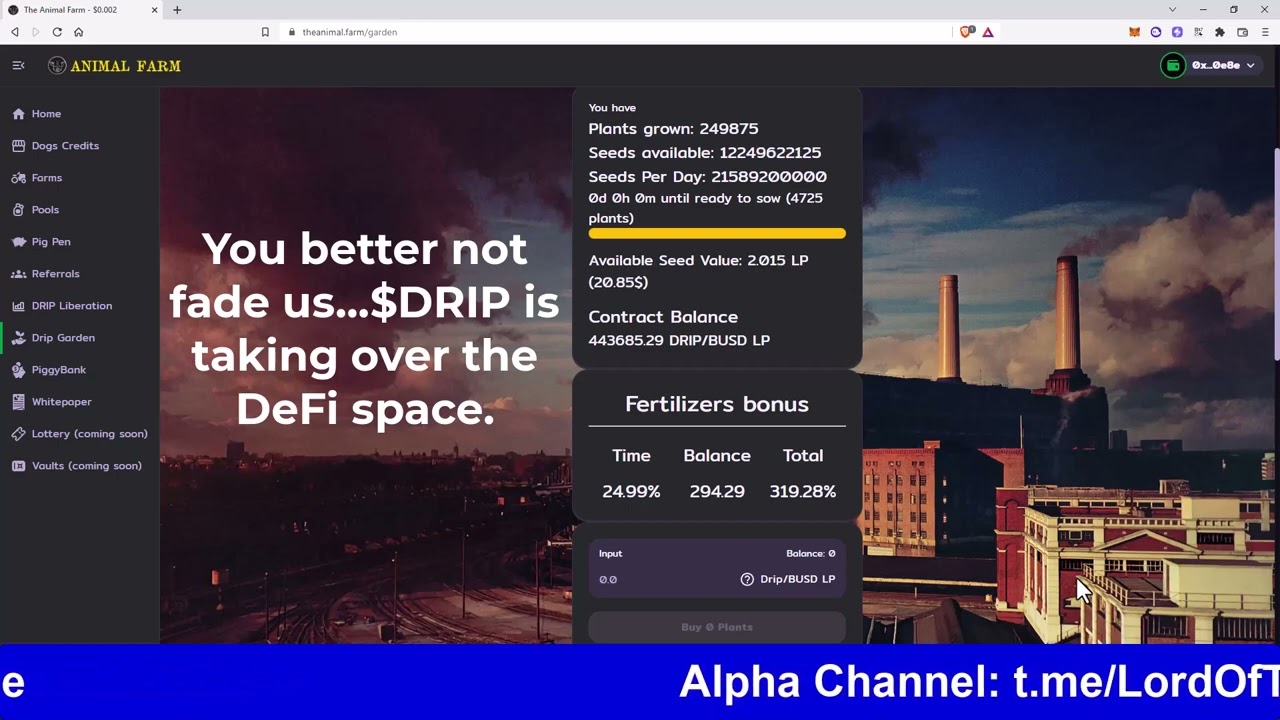Screen dimensions: 1280x720
Task: Open the browser main menu
Action: [1265, 32]
